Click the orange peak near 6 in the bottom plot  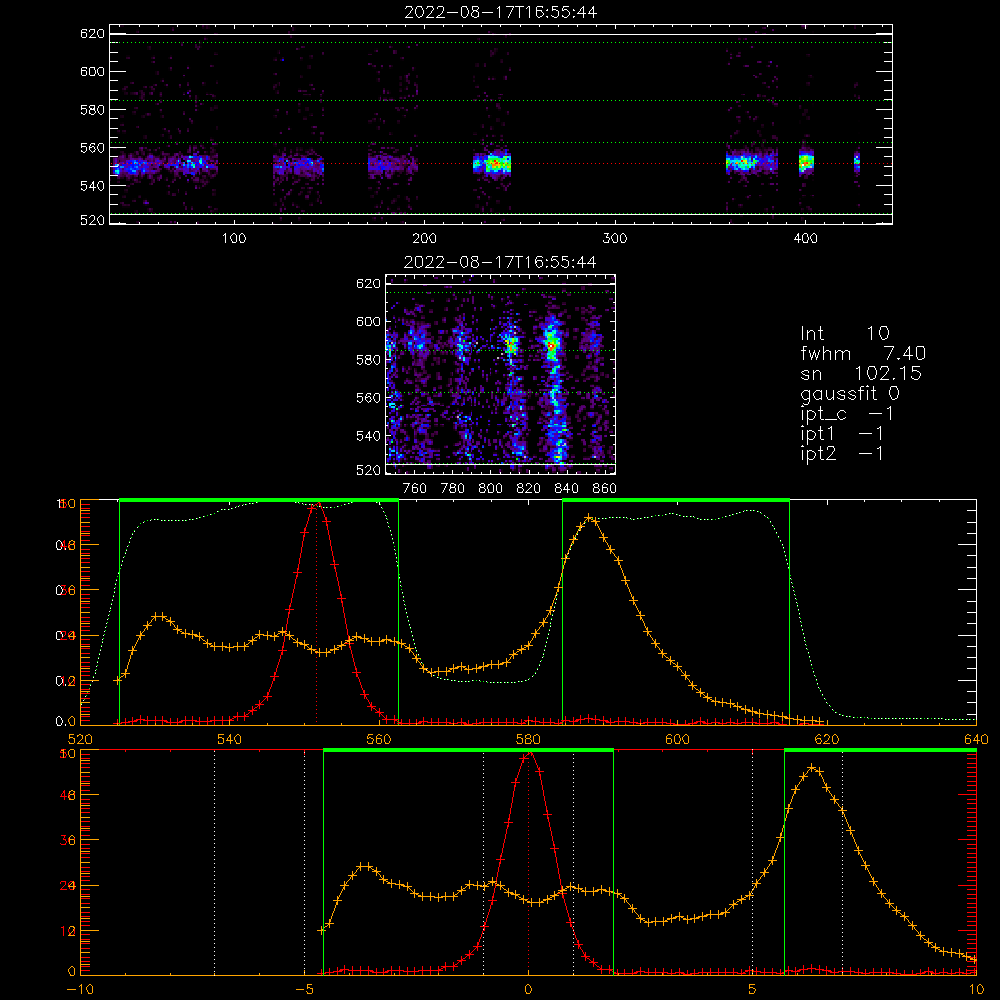[x=811, y=767]
